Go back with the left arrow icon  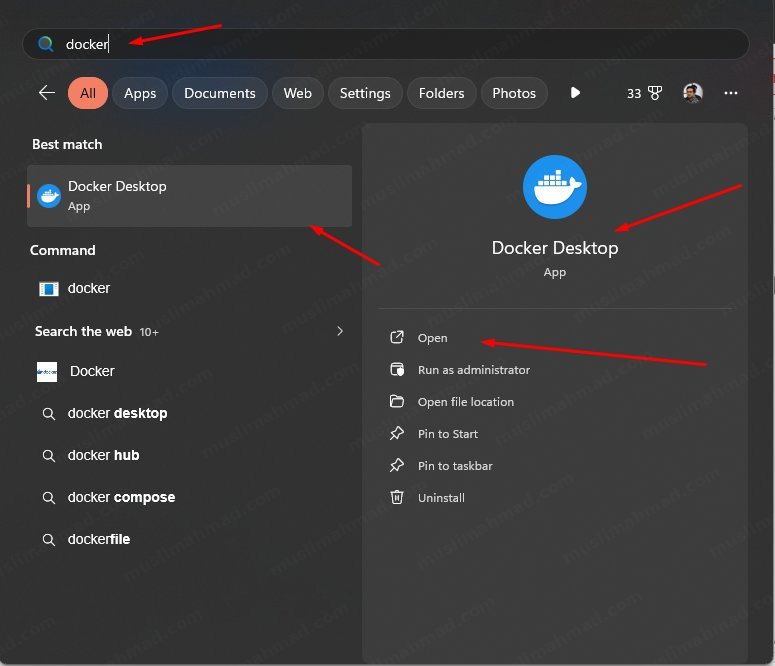(x=47, y=92)
